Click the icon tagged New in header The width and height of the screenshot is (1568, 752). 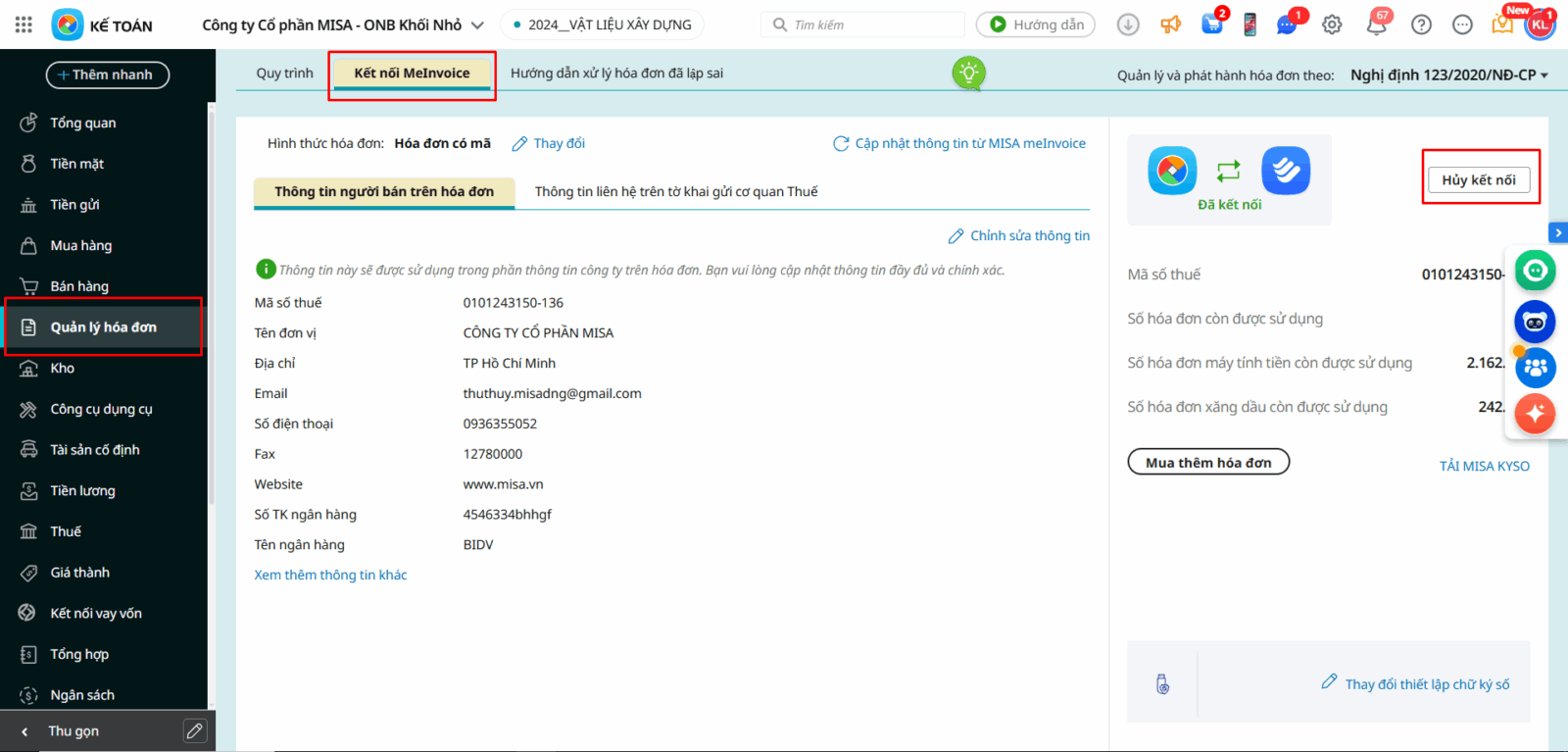click(x=1502, y=24)
